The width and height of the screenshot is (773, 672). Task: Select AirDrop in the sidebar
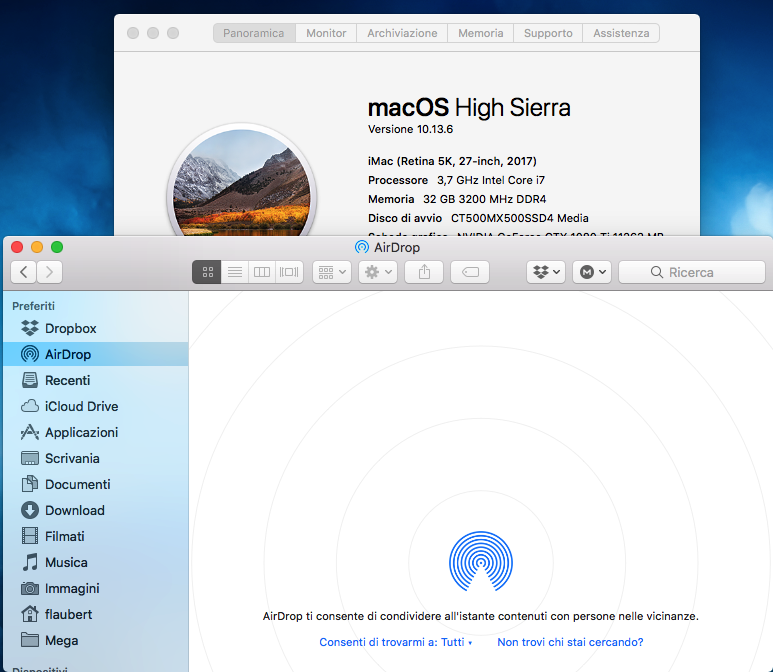(x=96, y=354)
